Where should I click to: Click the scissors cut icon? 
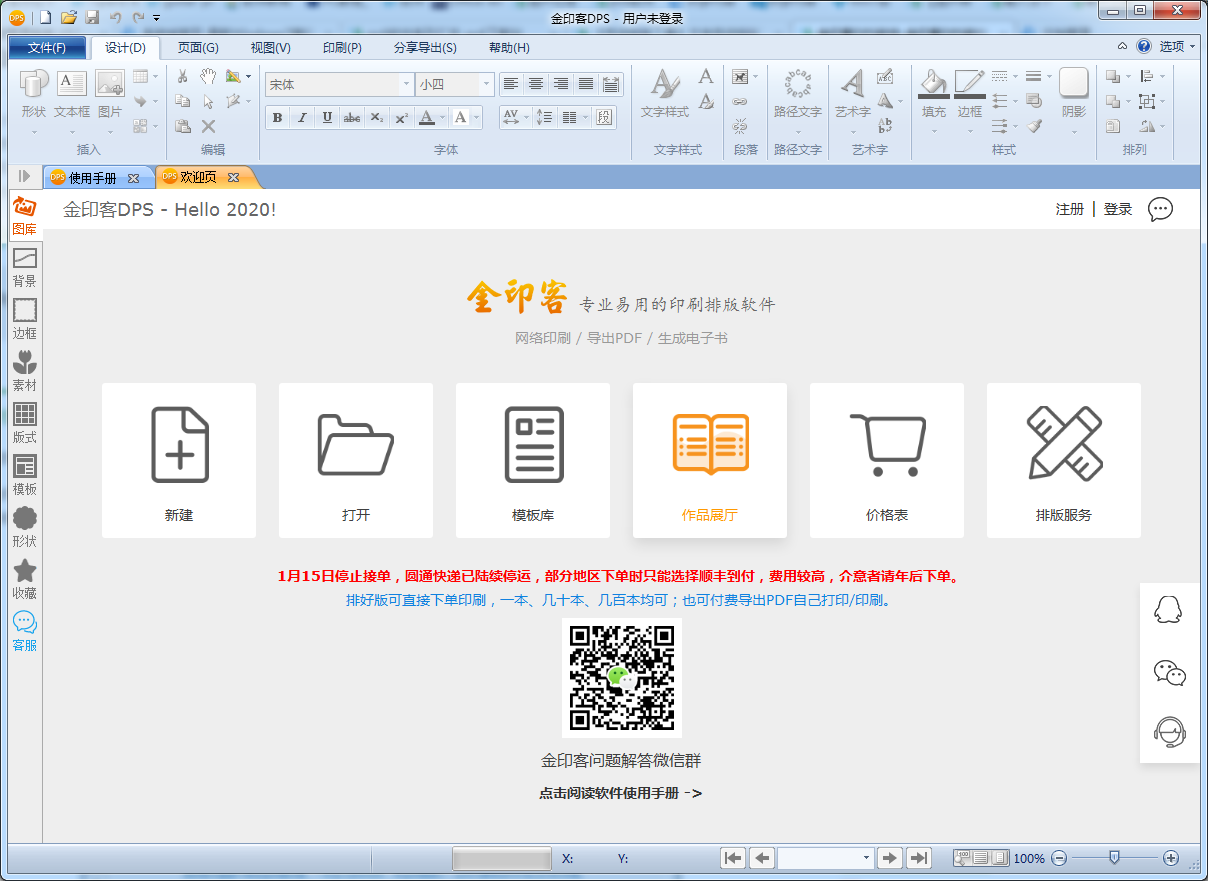pyautogui.click(x=183, y=76)
